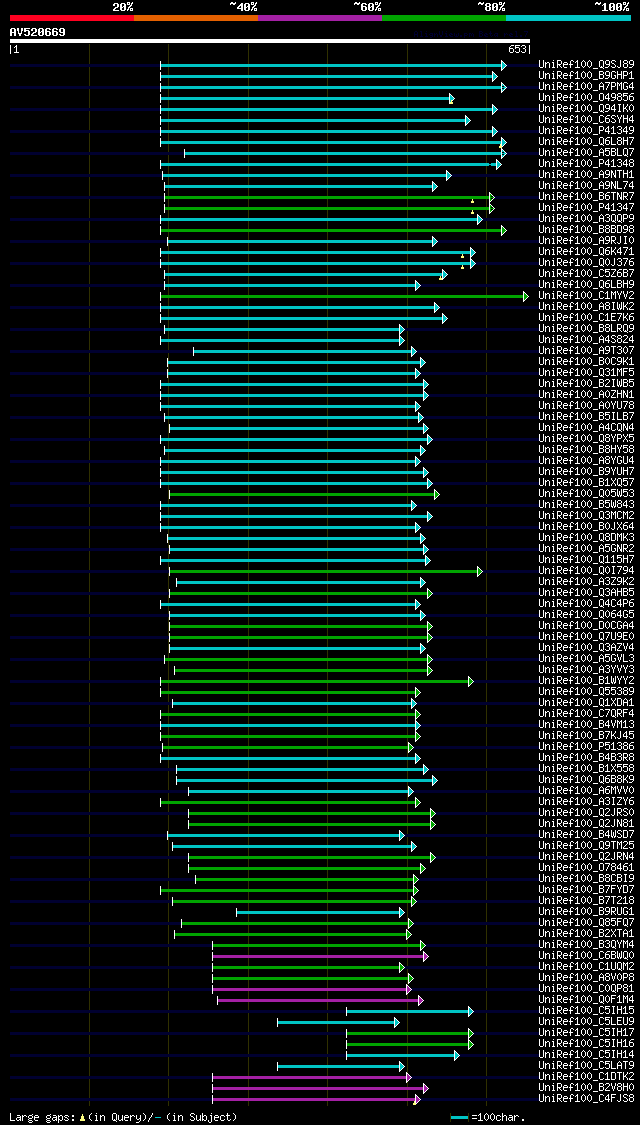Click the arrowhead ending the UniRef100_B1WYY2 bar

[x=471, y=681]
